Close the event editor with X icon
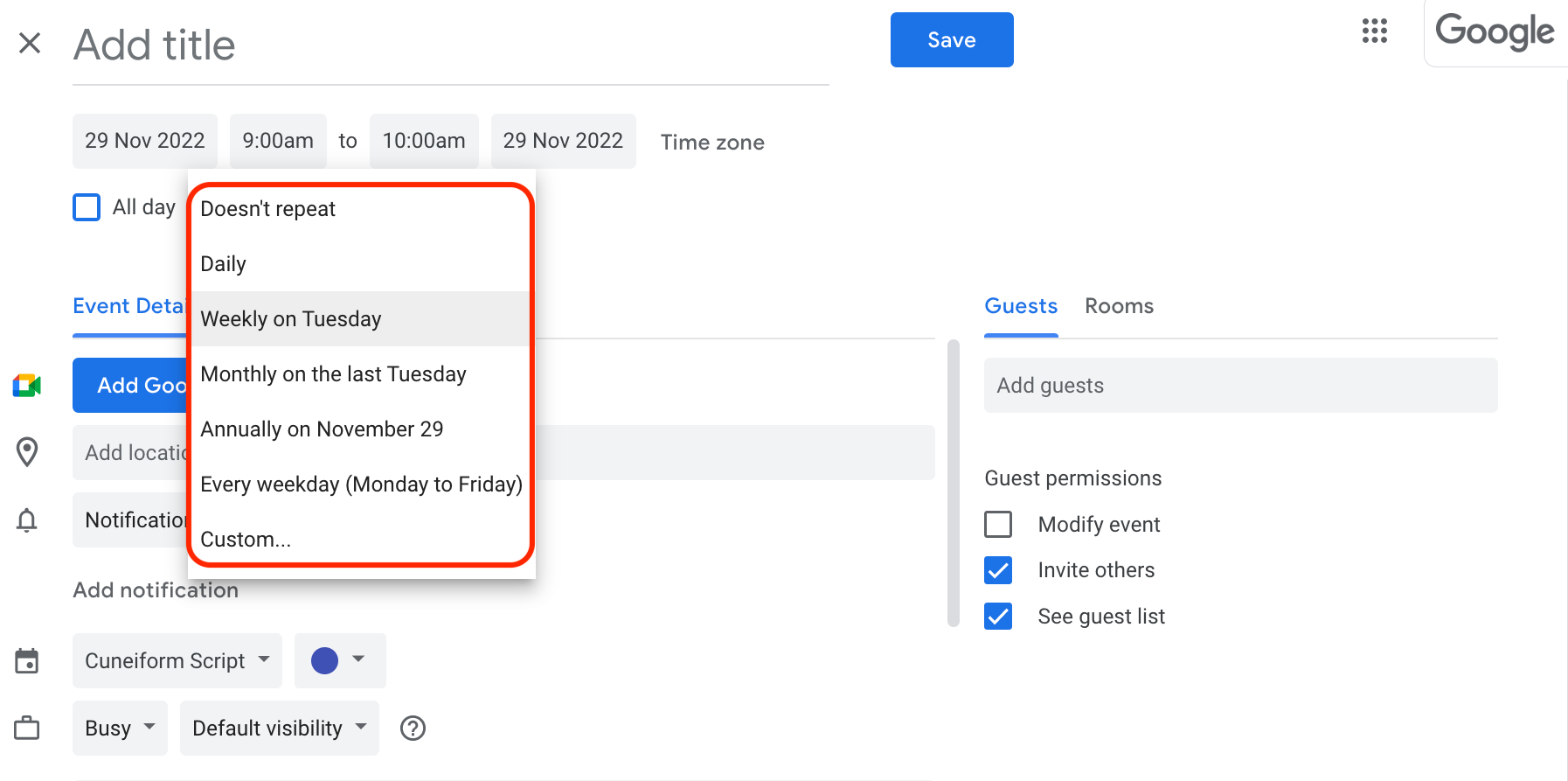 30,43
